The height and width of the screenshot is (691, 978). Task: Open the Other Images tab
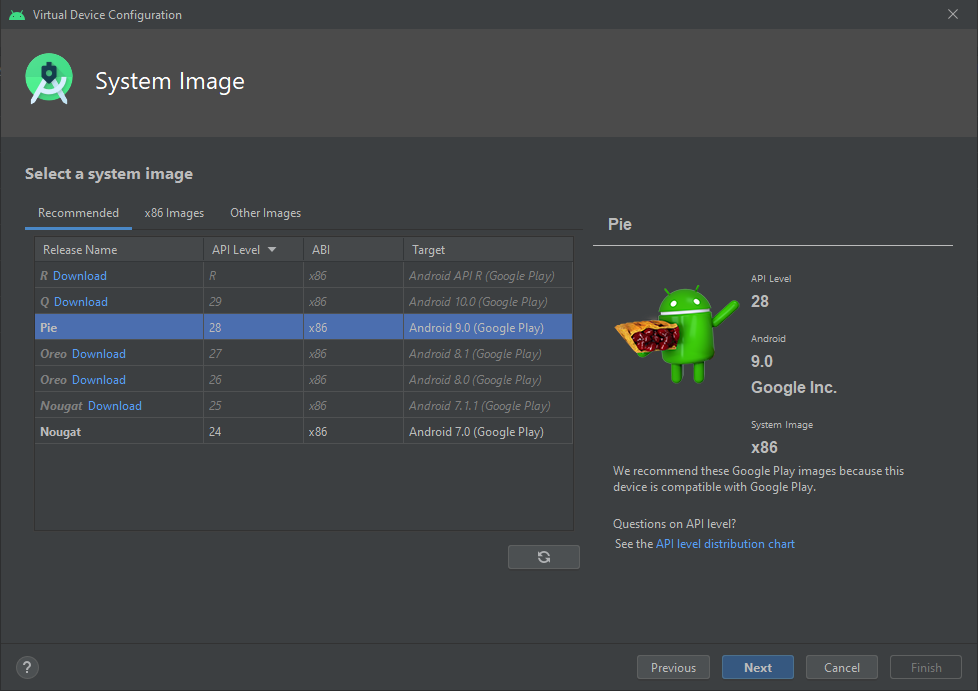(265, 213)
